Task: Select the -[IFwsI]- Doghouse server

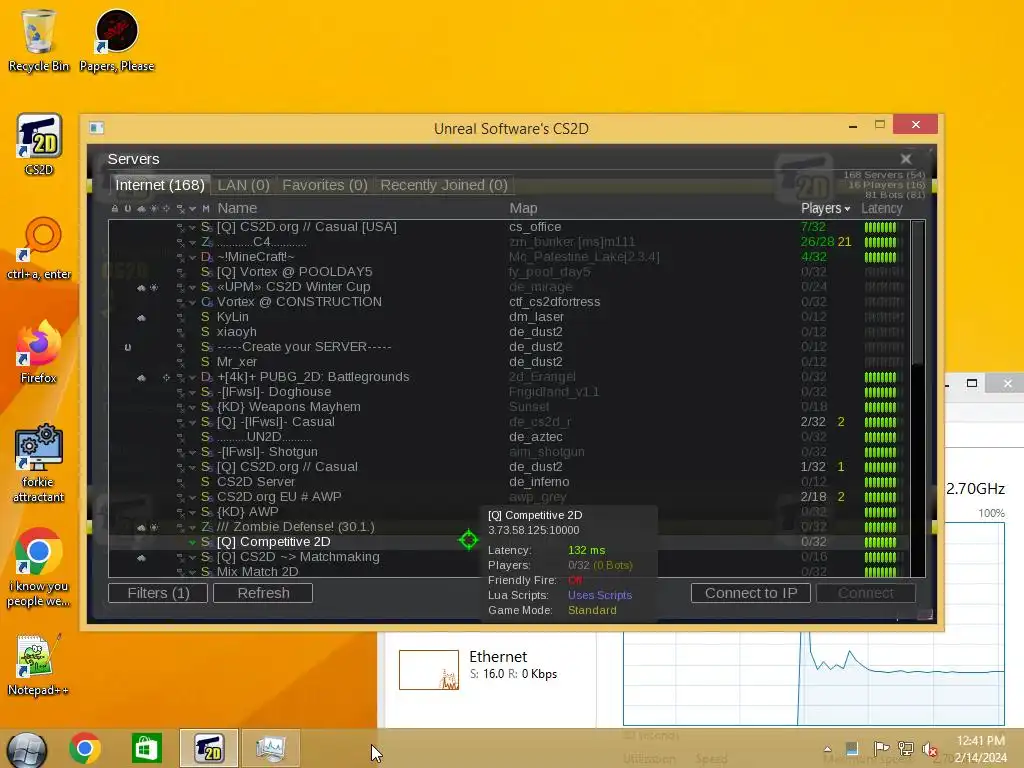Action: [507, 392]
